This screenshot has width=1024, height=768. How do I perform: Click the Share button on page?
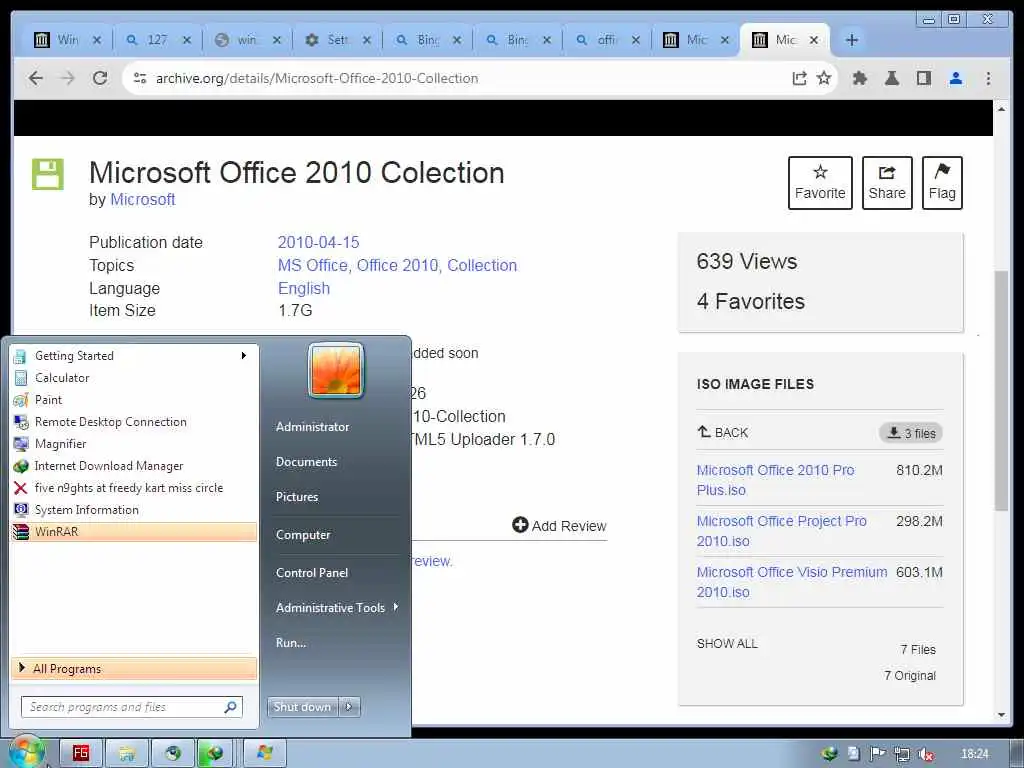coord(887,183)
